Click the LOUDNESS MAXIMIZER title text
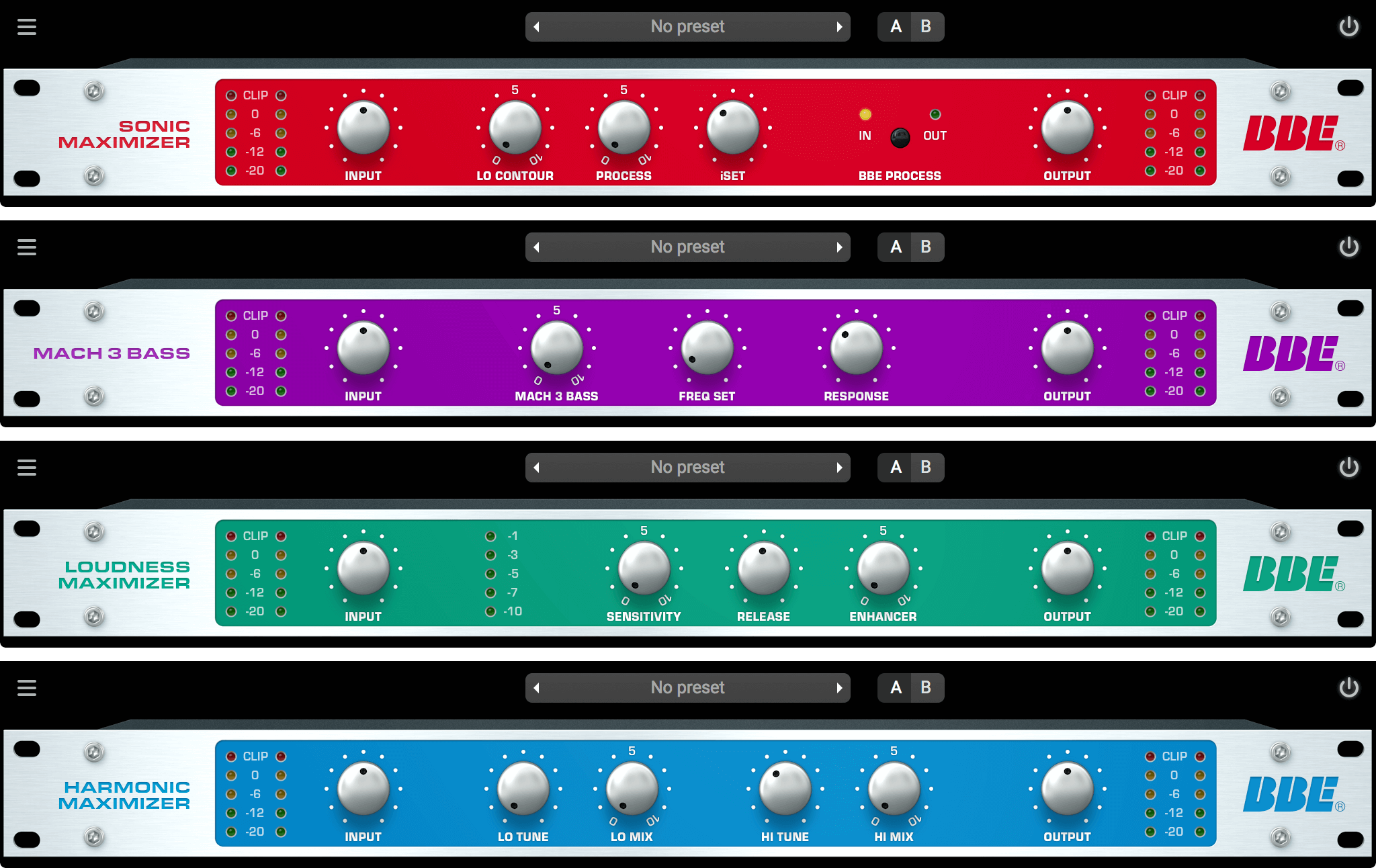This screenshot has width=1376, height=868. coord(124,575)
